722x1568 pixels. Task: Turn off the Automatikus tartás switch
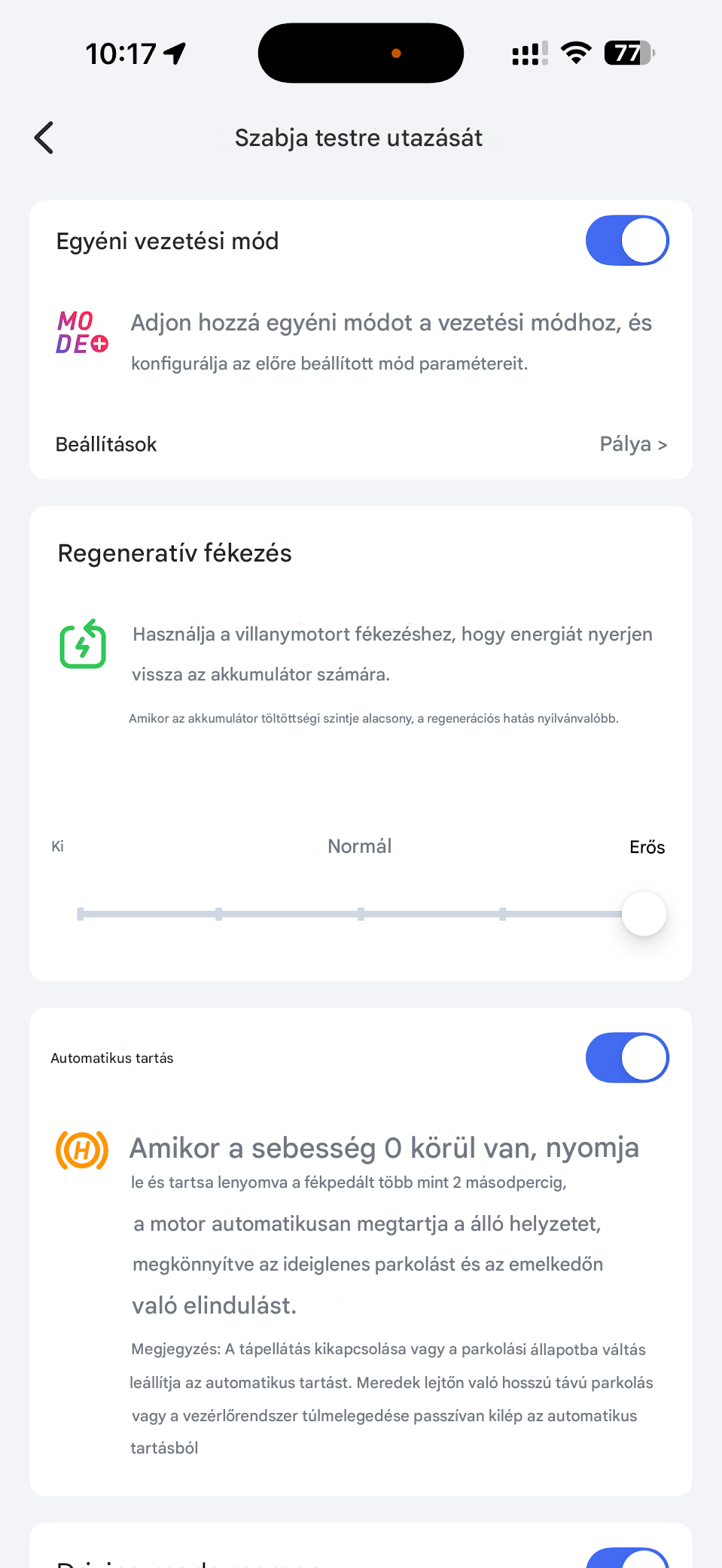627,1058
